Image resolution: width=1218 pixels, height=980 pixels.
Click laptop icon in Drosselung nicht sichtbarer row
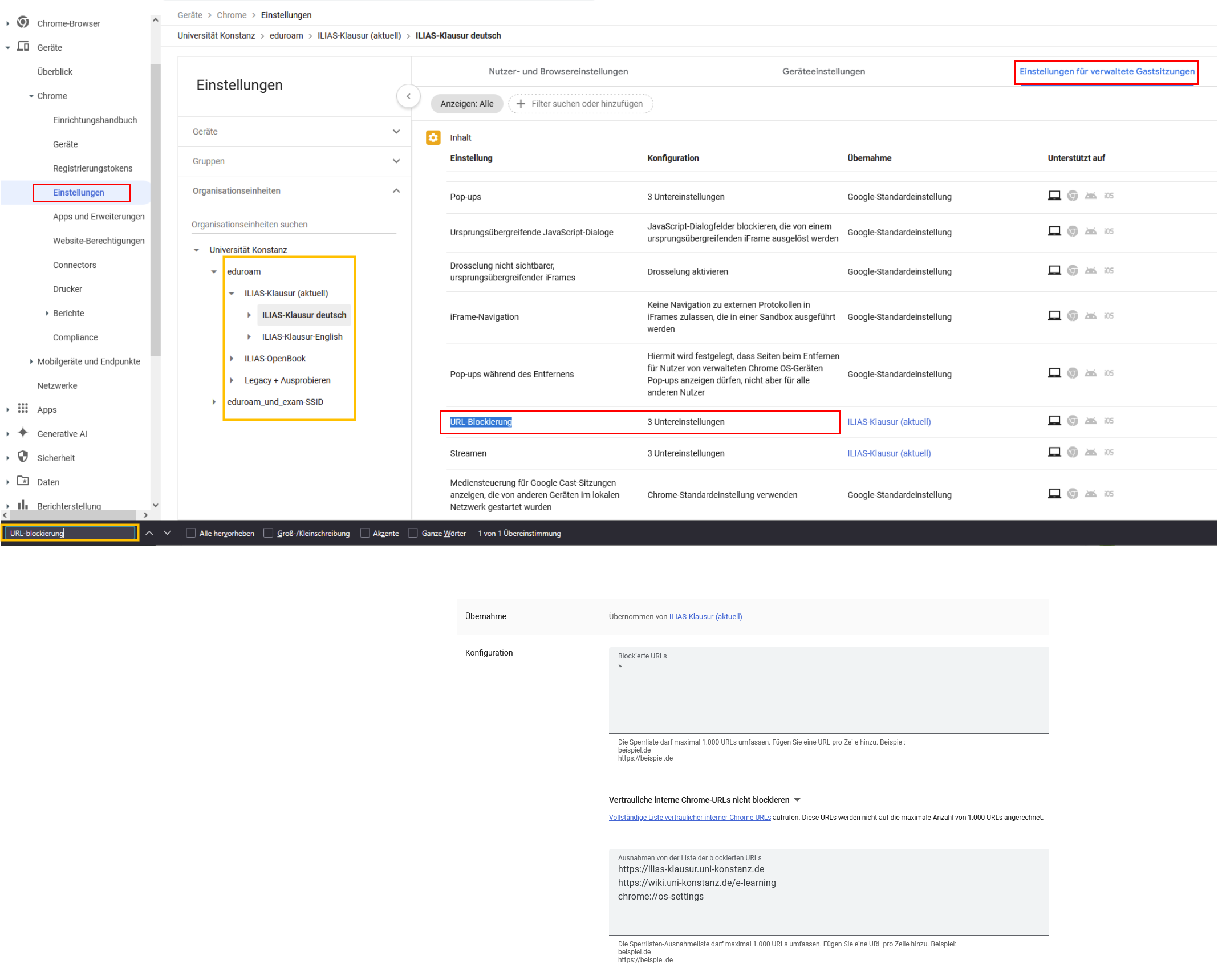[1054, 270]
